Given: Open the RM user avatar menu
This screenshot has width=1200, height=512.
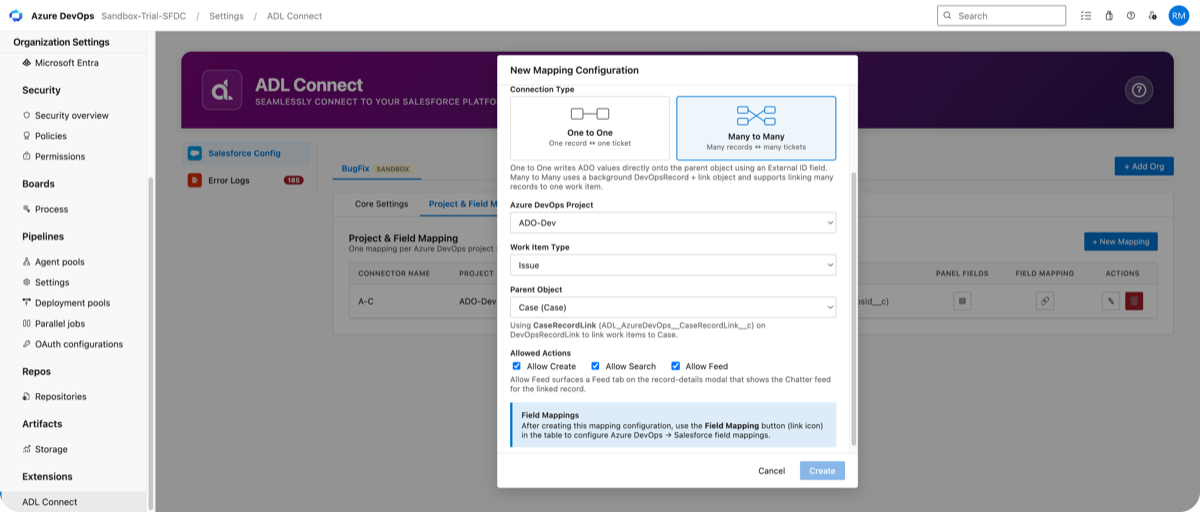Looking at the screenshot, I should point(1178,16).
